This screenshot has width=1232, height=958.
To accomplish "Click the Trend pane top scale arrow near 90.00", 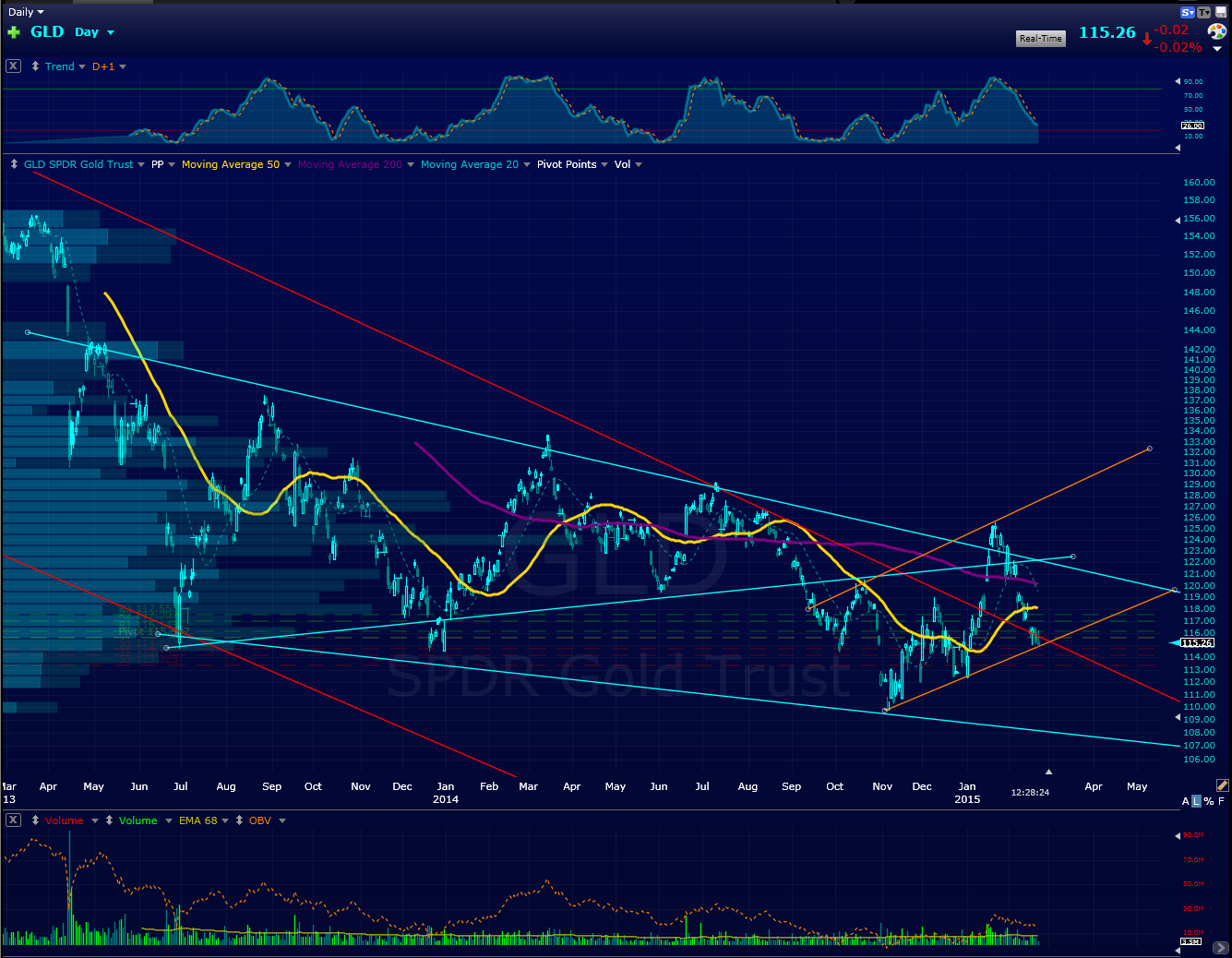I will (x=1178, y=81).
